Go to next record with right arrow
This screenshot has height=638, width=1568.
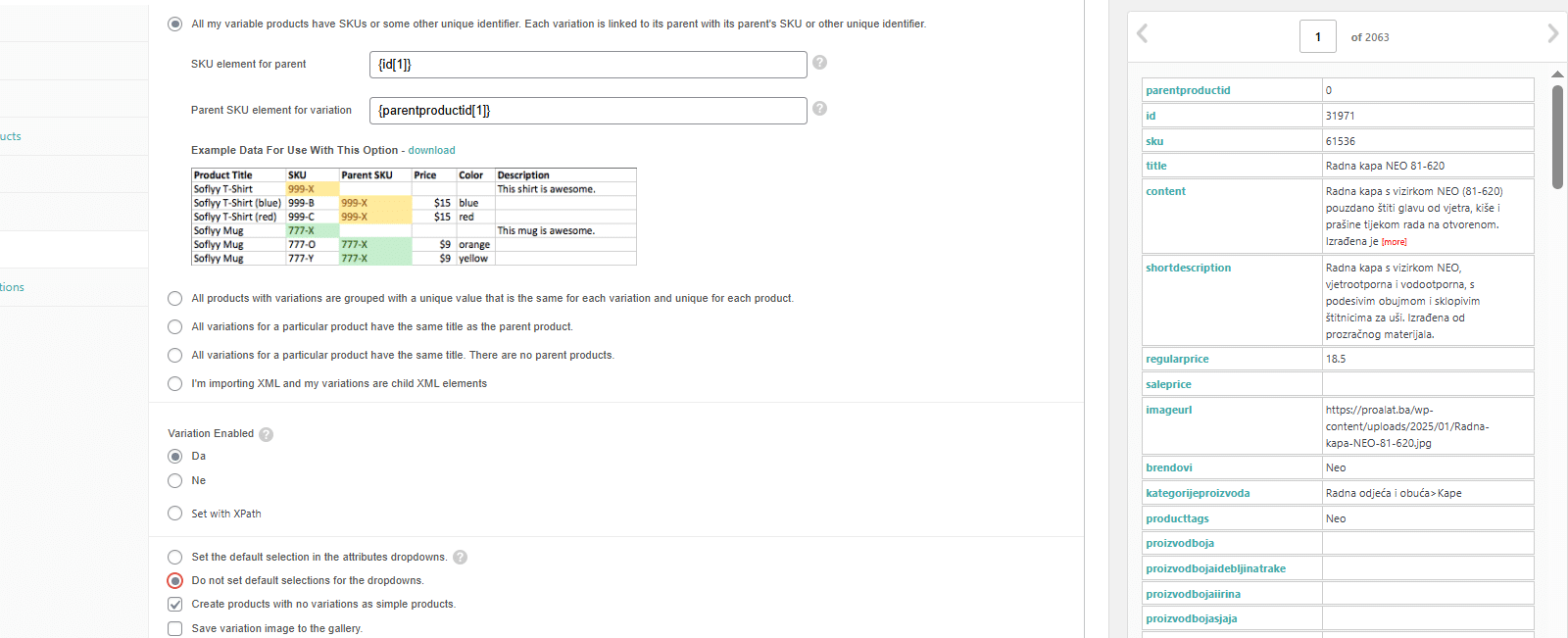[x=1552, y=34]
